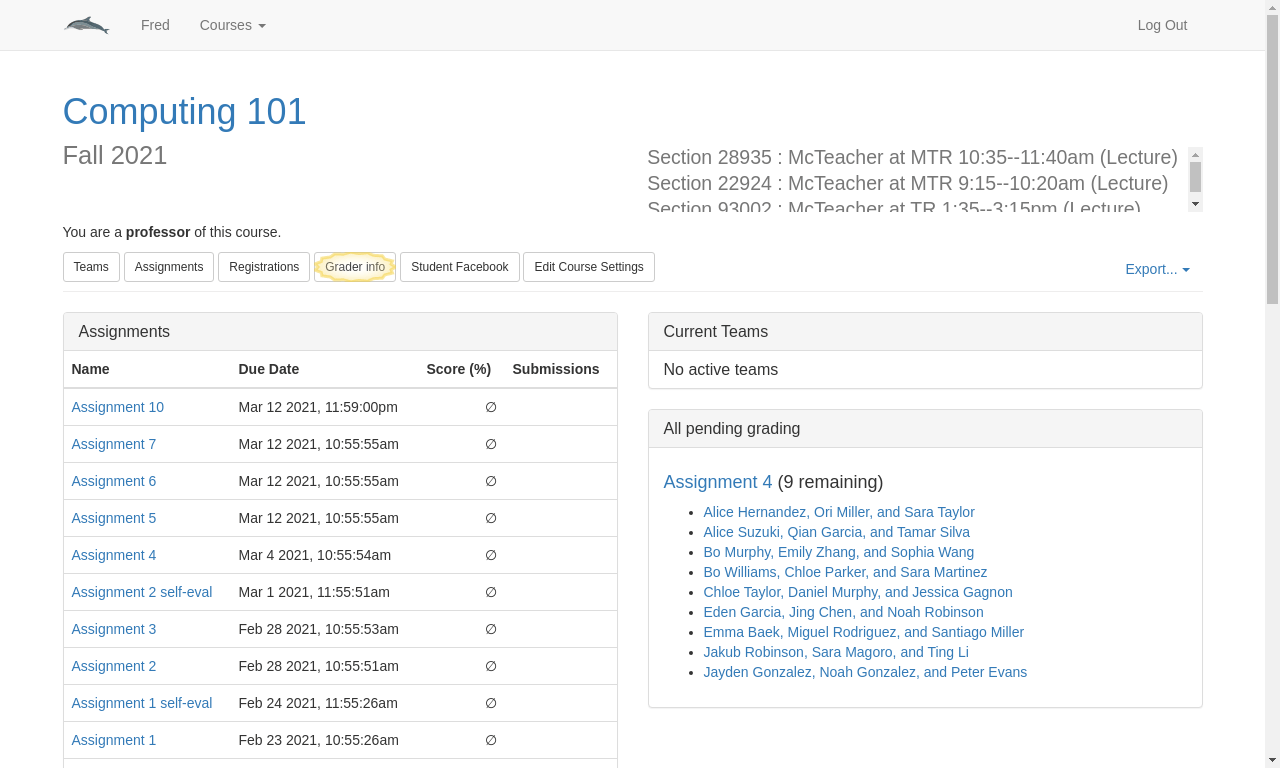Open the Courses dropdown menu
The image size is (1280, 768).
(x=232, y=25)
